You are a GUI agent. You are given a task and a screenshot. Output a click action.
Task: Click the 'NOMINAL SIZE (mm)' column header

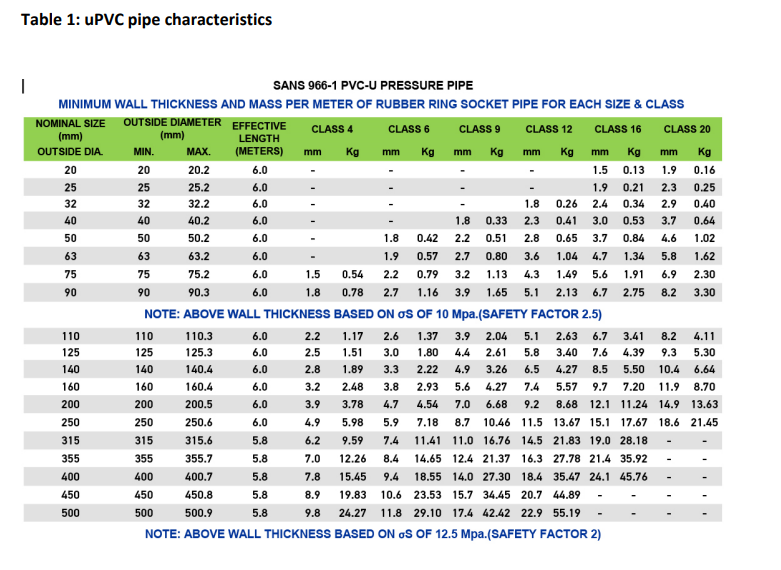[x=70, y=130]
